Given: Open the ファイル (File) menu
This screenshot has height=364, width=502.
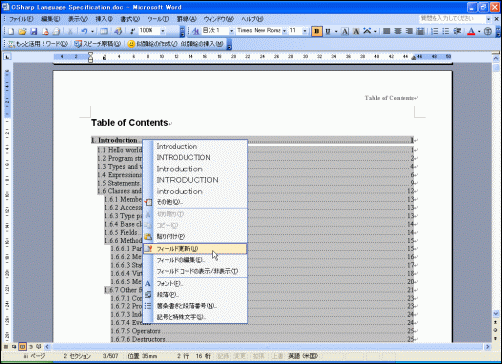Looking at the screenshot, I should click(21, 19).
